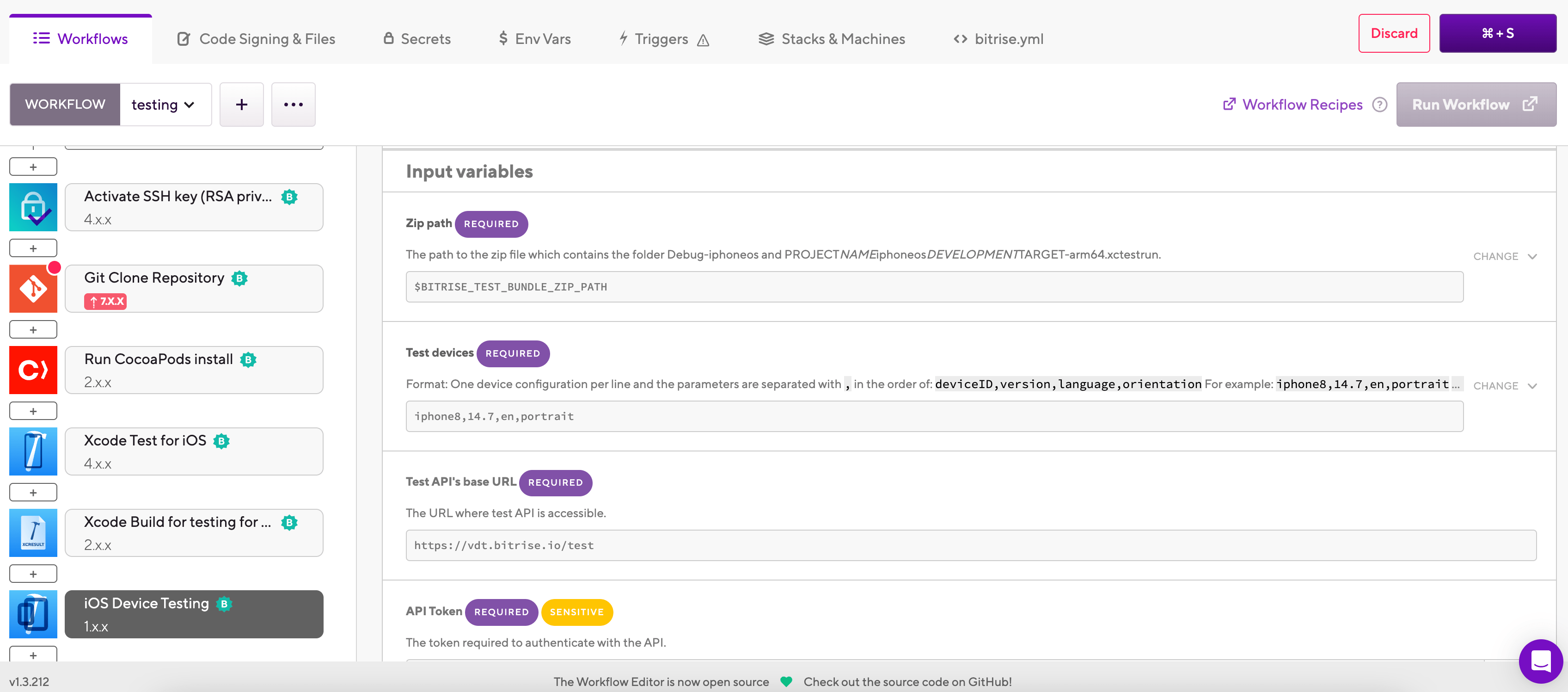Open the Secrets tab
Viewport: 1568px width, 692px height.
pyautogui.click(x=417, y=39)
